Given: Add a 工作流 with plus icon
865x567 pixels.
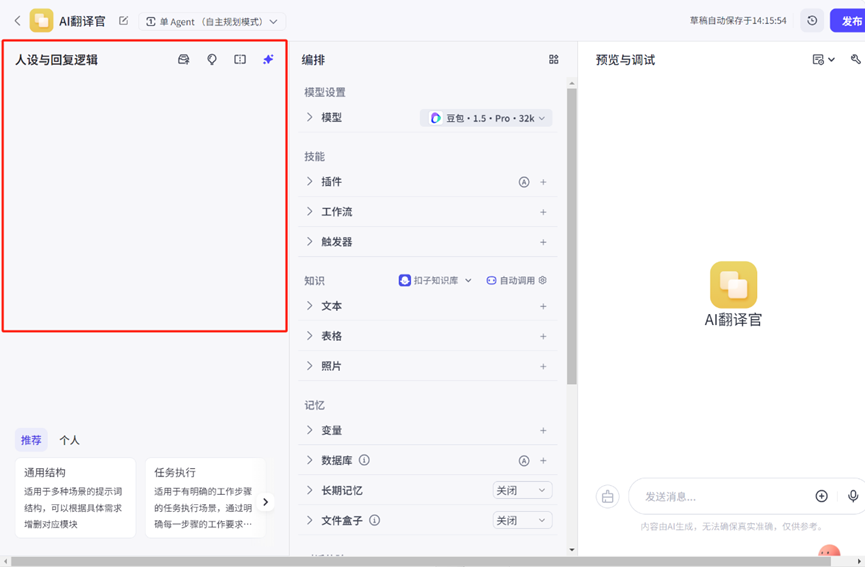Looking at the screenshot, I should [x=543, y=212].
